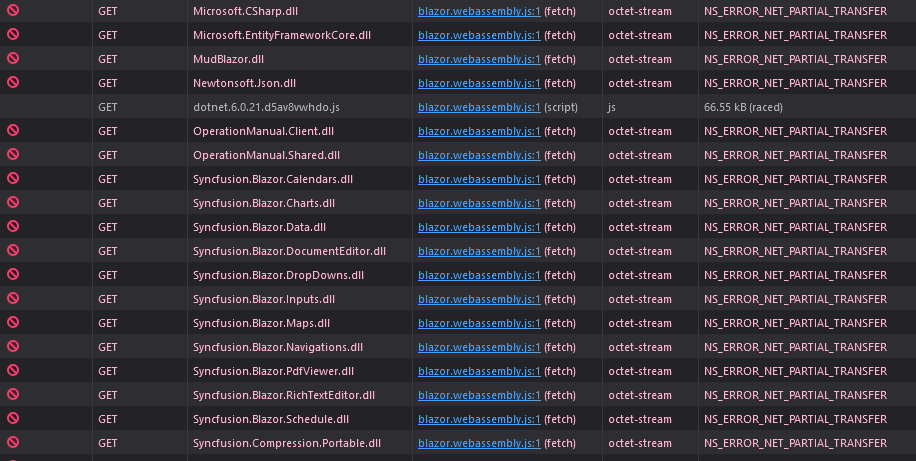Image resolution: width=916 pixels, height=461 pixels.
Task: Click blocked icon on Syncfusion.Blazor.DropDowns.dll row
Action: 13,274
